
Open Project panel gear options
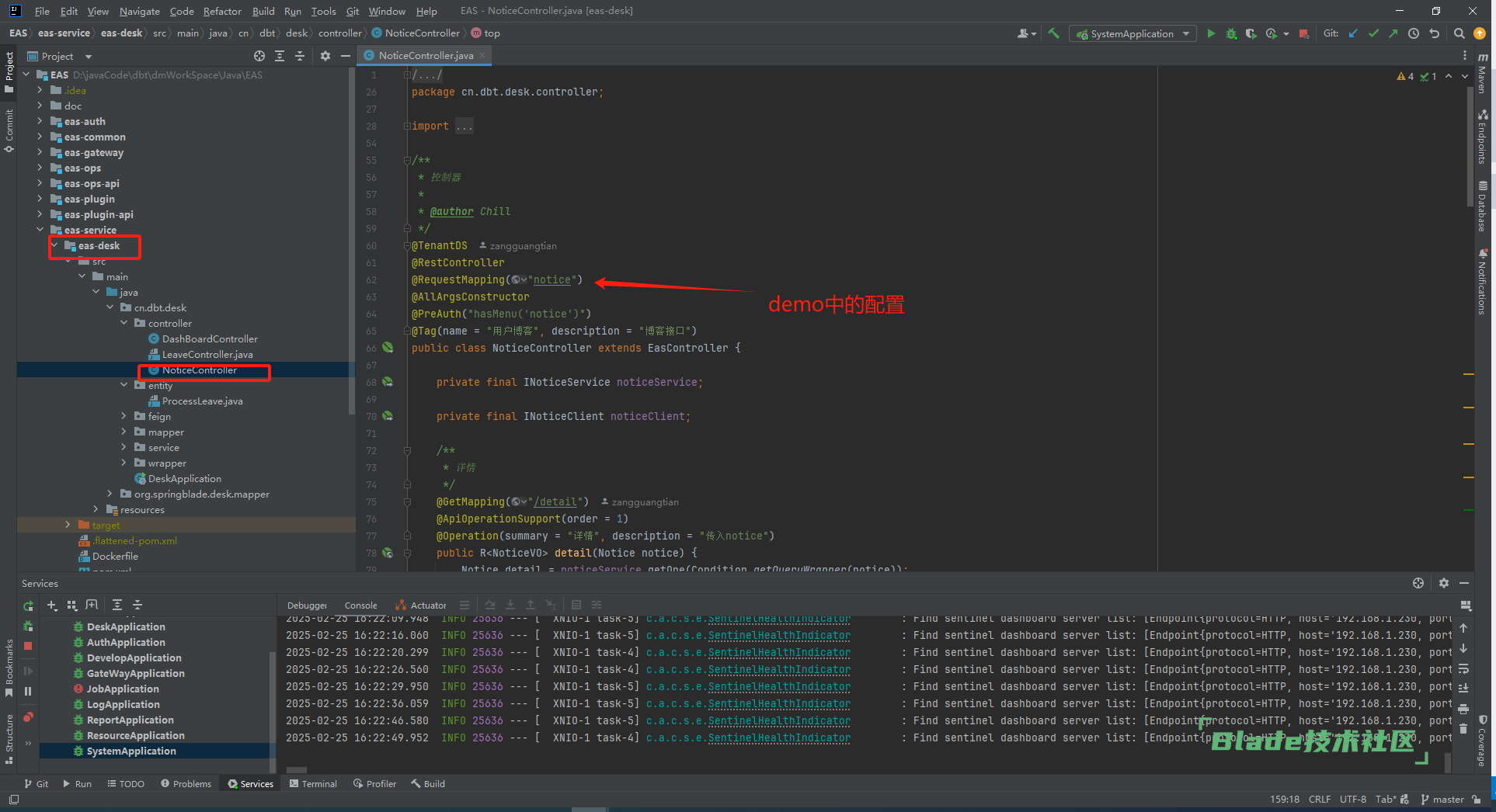click(325, 56)
